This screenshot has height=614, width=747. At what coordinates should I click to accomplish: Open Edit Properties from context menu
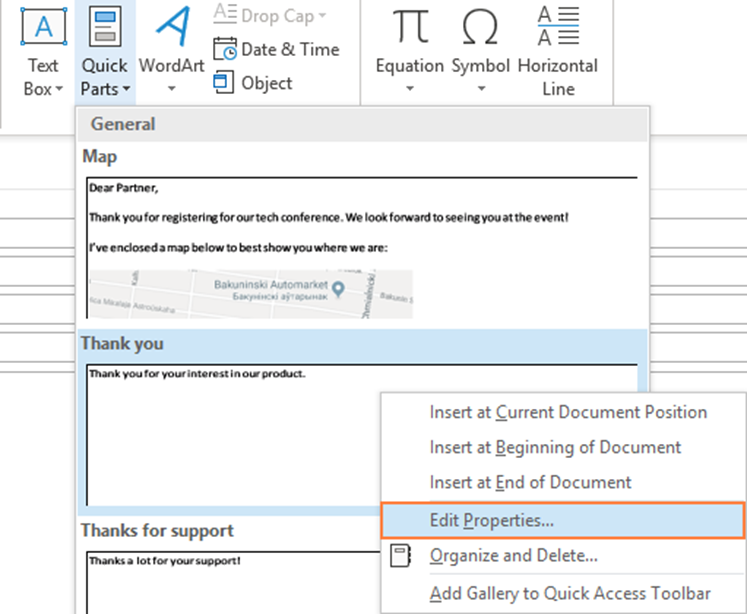(x=563, y=520)
